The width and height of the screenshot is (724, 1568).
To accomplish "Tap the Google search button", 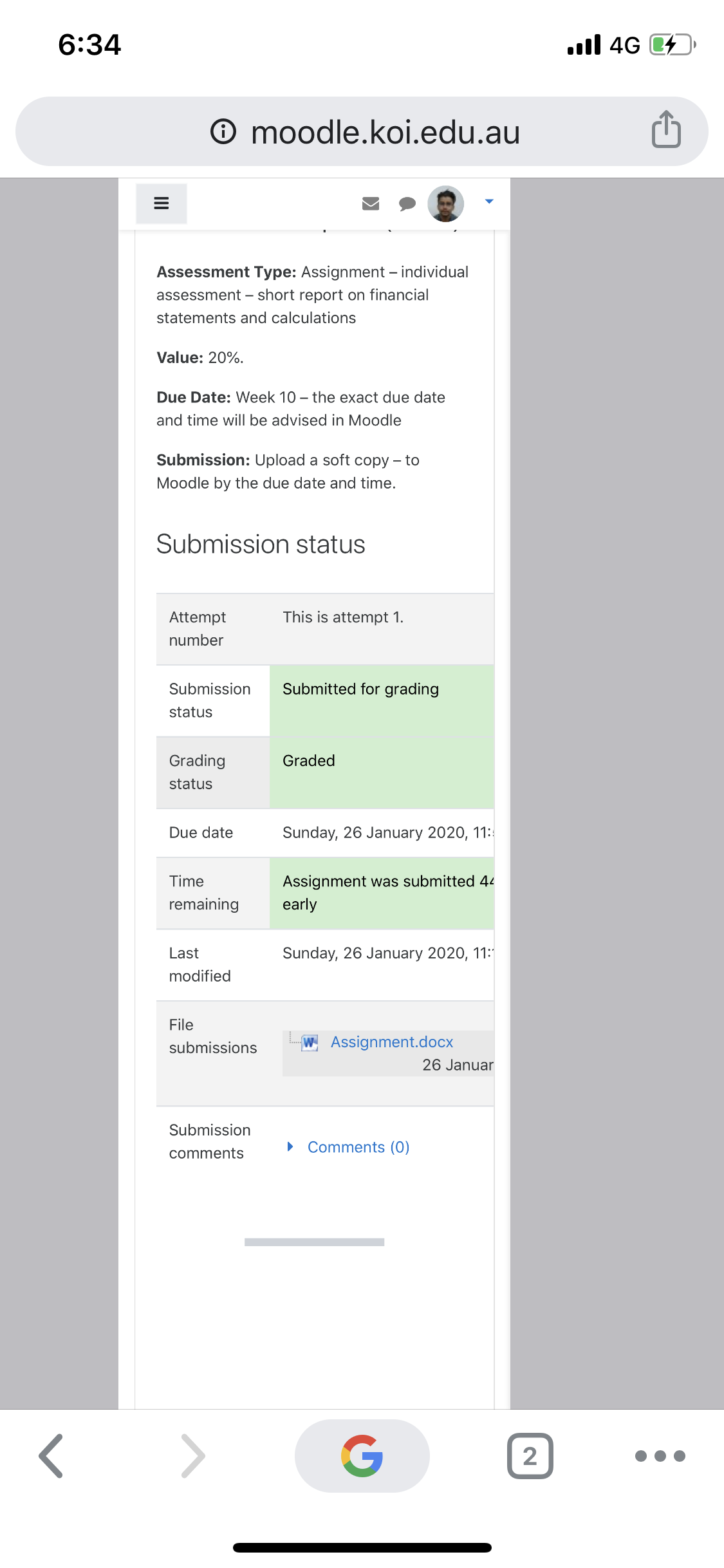I will click(362, 1455).
